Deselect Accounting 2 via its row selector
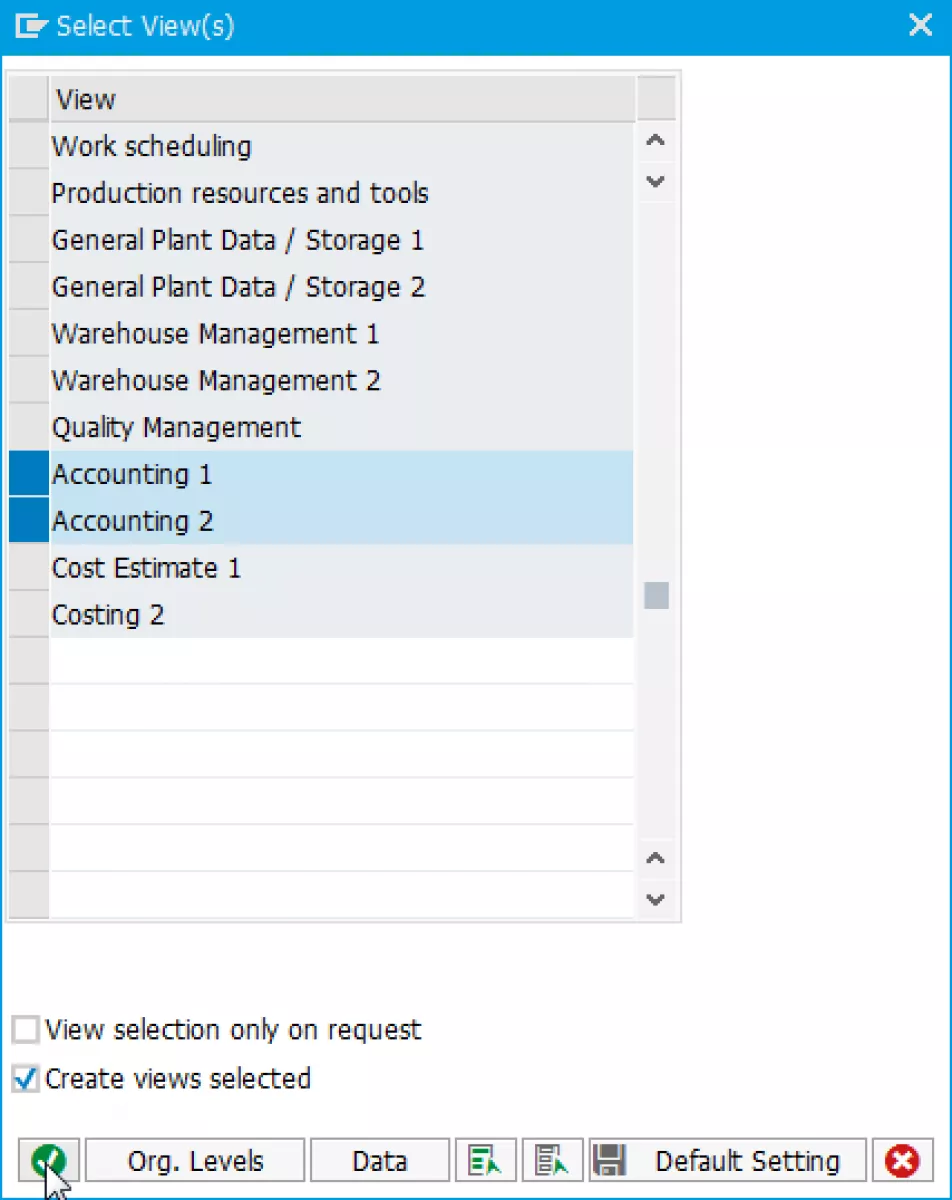This screenshot has width=952, height=1200. (29, 521)
